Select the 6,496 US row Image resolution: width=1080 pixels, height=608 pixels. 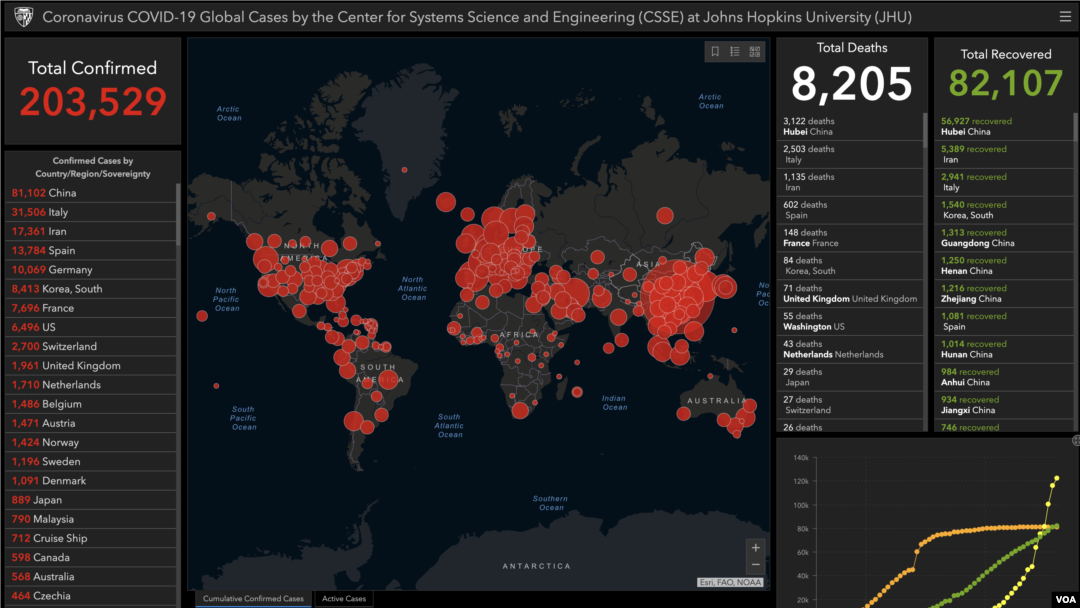(x=91, y=328)
